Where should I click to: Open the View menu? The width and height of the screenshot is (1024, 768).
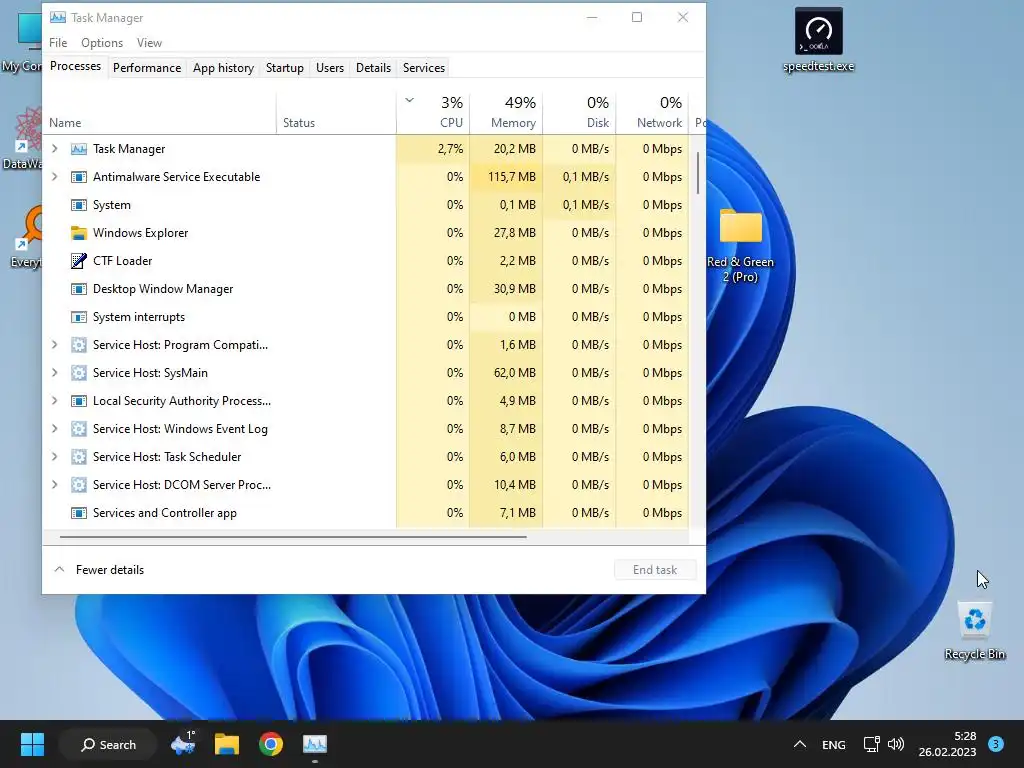pos(149,42)
